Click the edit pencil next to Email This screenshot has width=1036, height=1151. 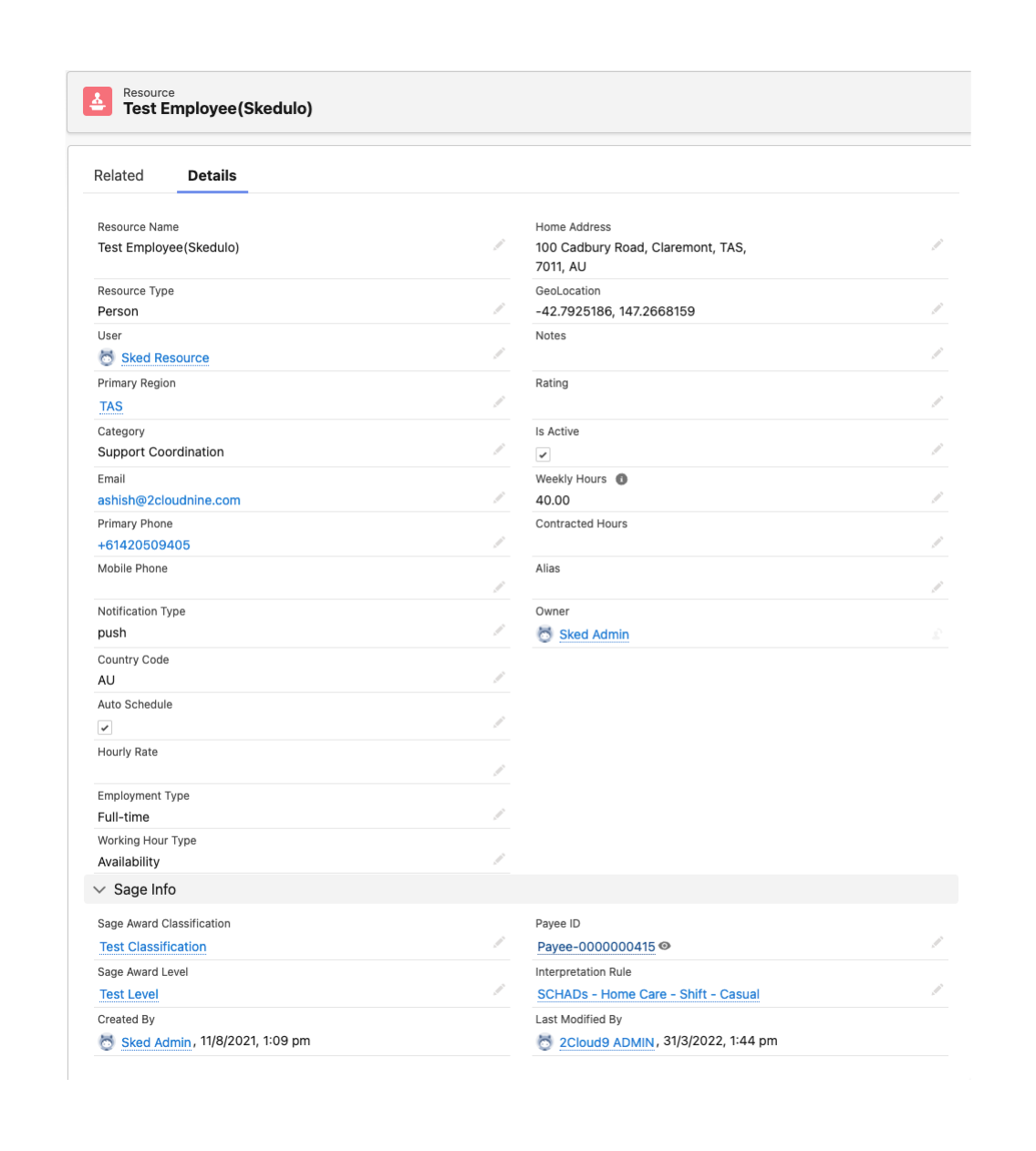pos(499,498)
